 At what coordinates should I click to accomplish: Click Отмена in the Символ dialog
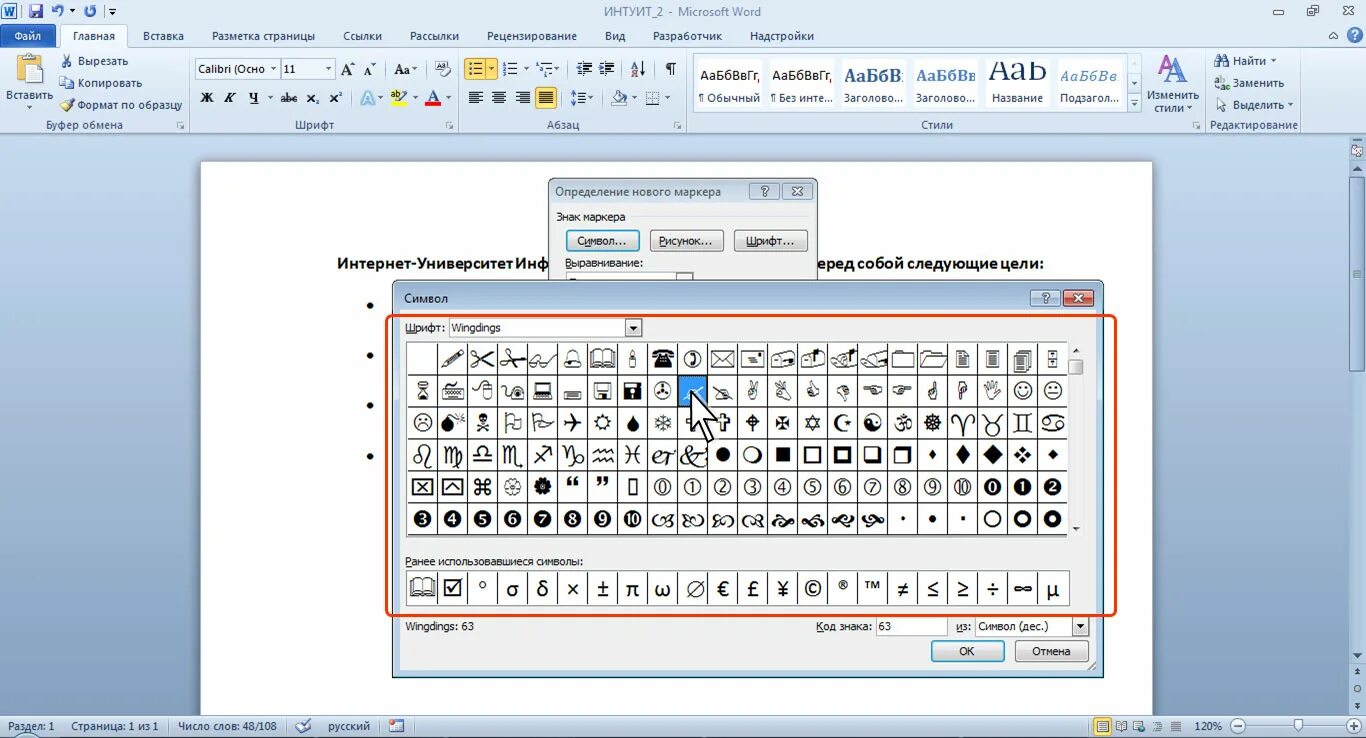click(1051, 651)
